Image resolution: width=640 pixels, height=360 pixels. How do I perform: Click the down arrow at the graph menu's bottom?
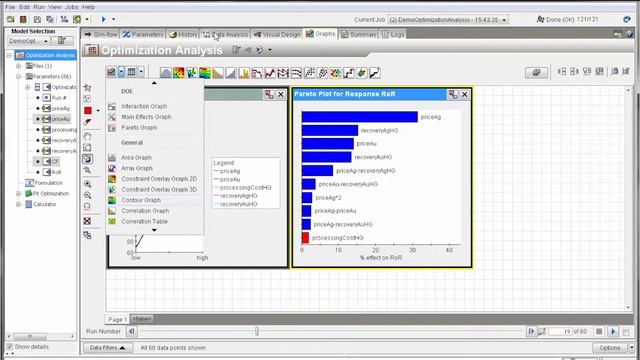pos(154,230)
